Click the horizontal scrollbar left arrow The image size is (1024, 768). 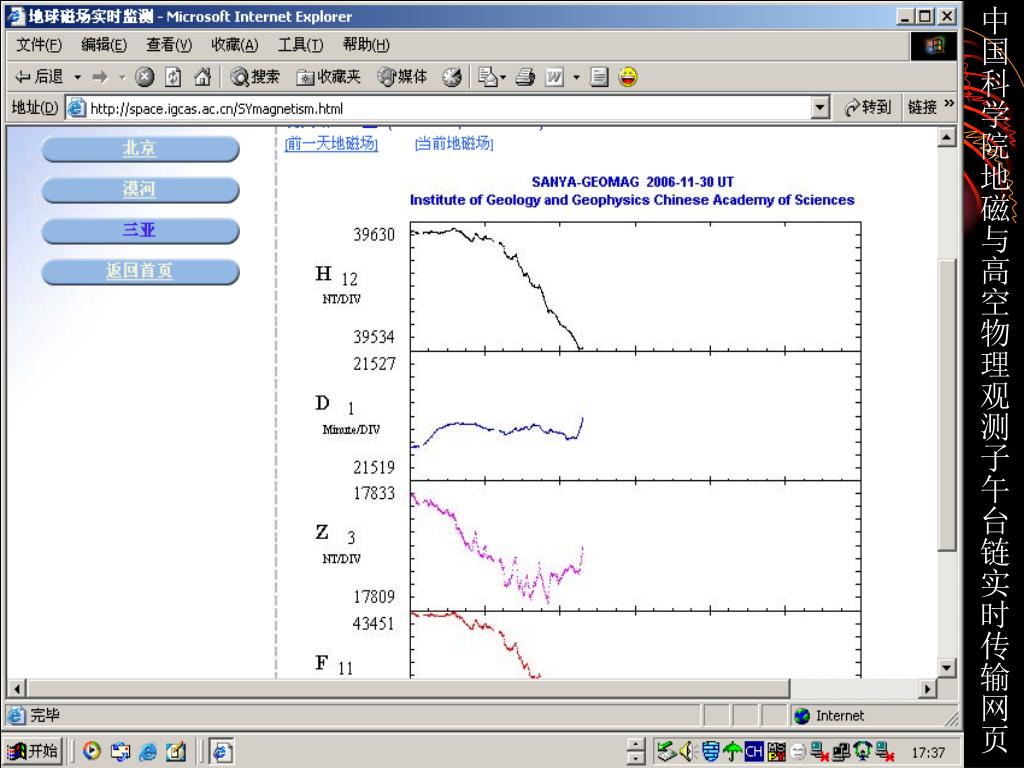point(17,688)
